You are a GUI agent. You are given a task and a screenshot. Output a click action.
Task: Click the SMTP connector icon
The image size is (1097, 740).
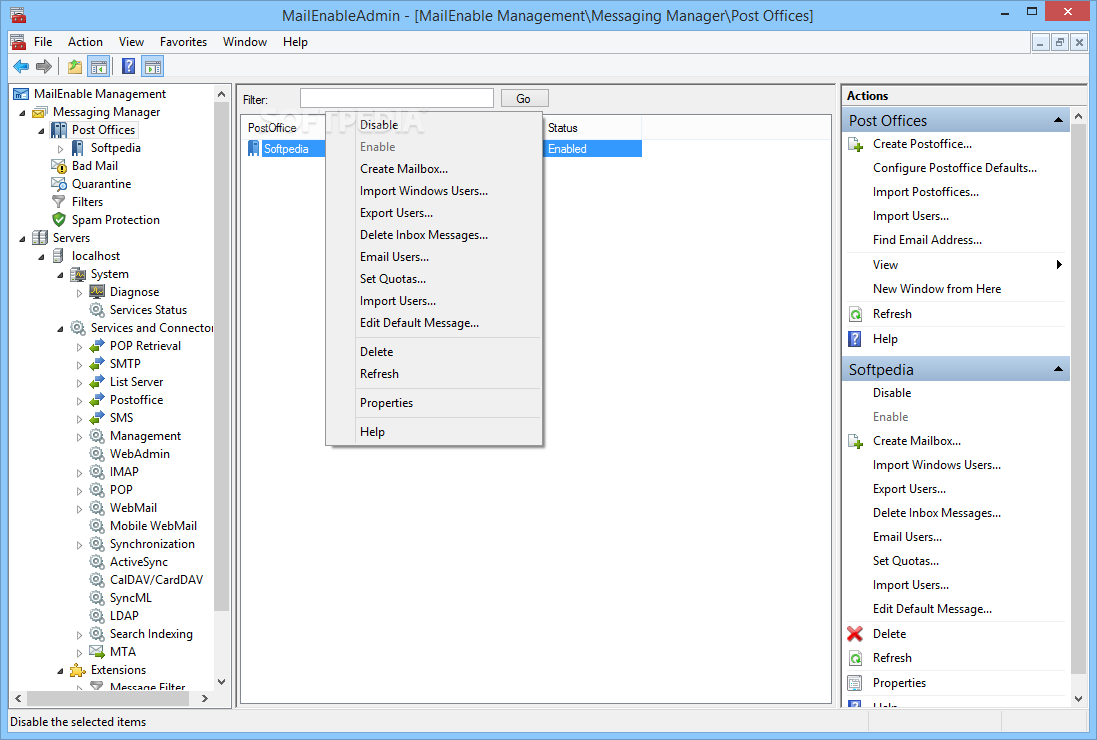click(97, 364)
